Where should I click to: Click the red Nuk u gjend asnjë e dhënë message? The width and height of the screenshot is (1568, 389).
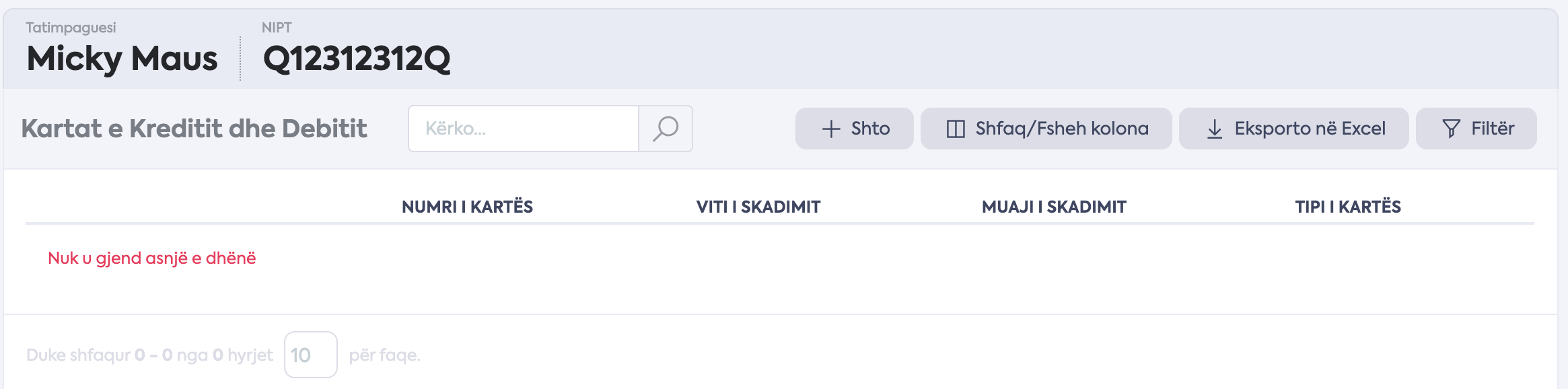click(x=151, y=258)
